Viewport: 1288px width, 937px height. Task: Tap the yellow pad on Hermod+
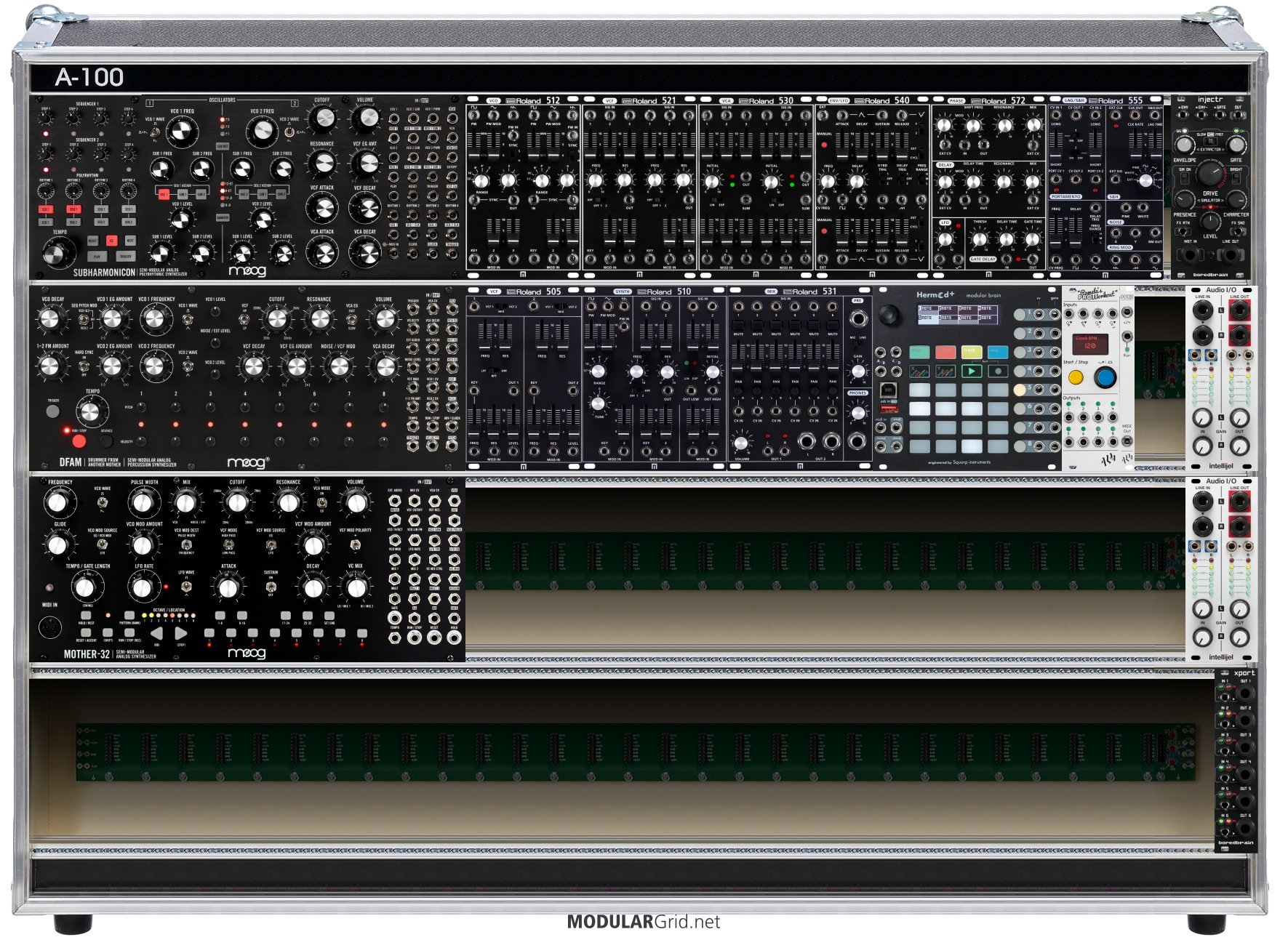coord(972,353)
